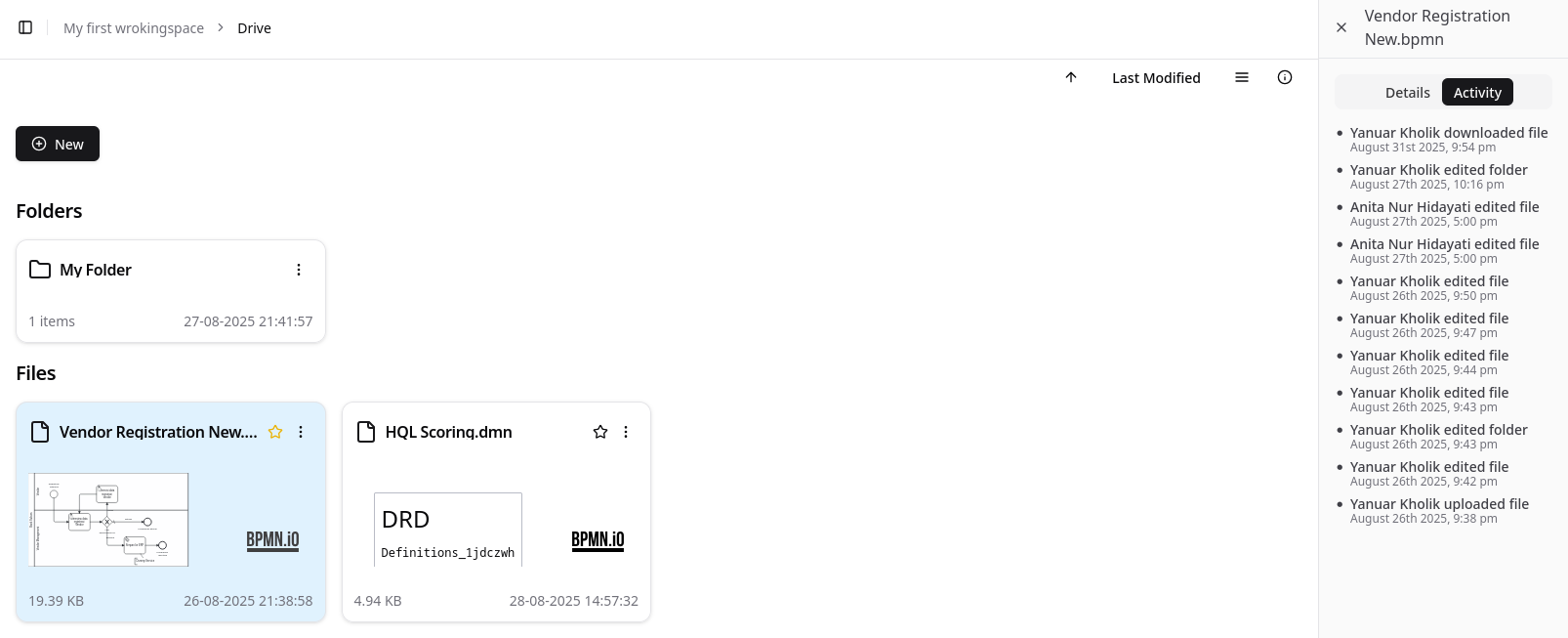
Task: Open My Folder three-dot options menu
Action: tap(299, 270)
